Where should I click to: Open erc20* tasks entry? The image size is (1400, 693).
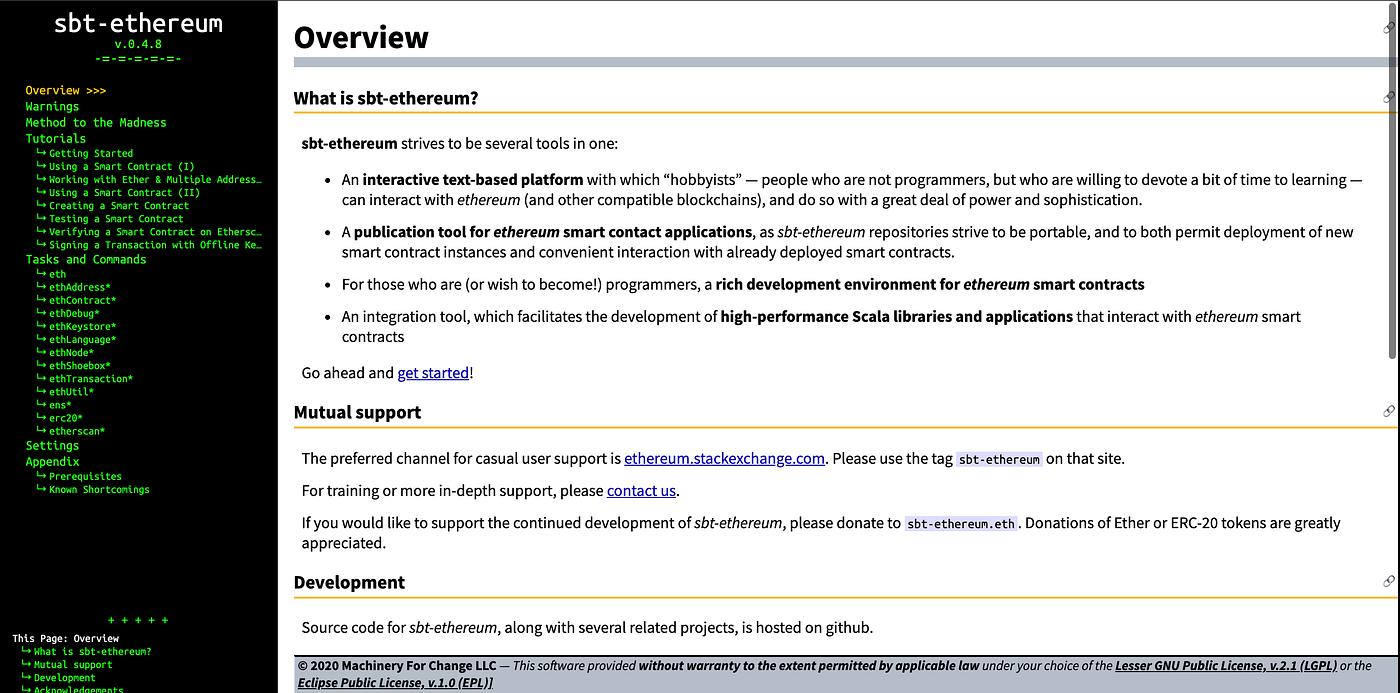point(66,417)
